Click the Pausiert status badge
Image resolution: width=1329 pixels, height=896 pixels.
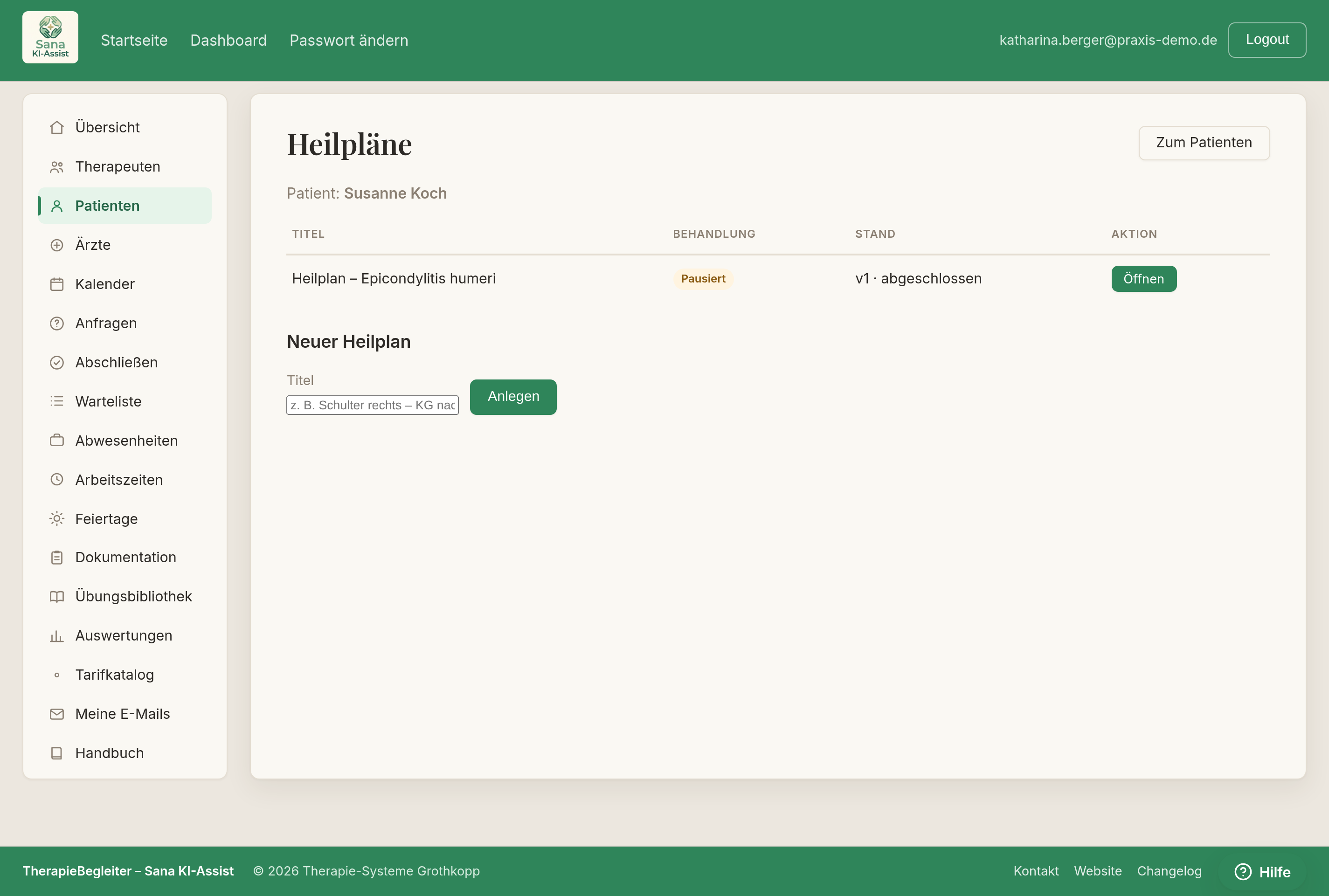(x=703, y=279)
